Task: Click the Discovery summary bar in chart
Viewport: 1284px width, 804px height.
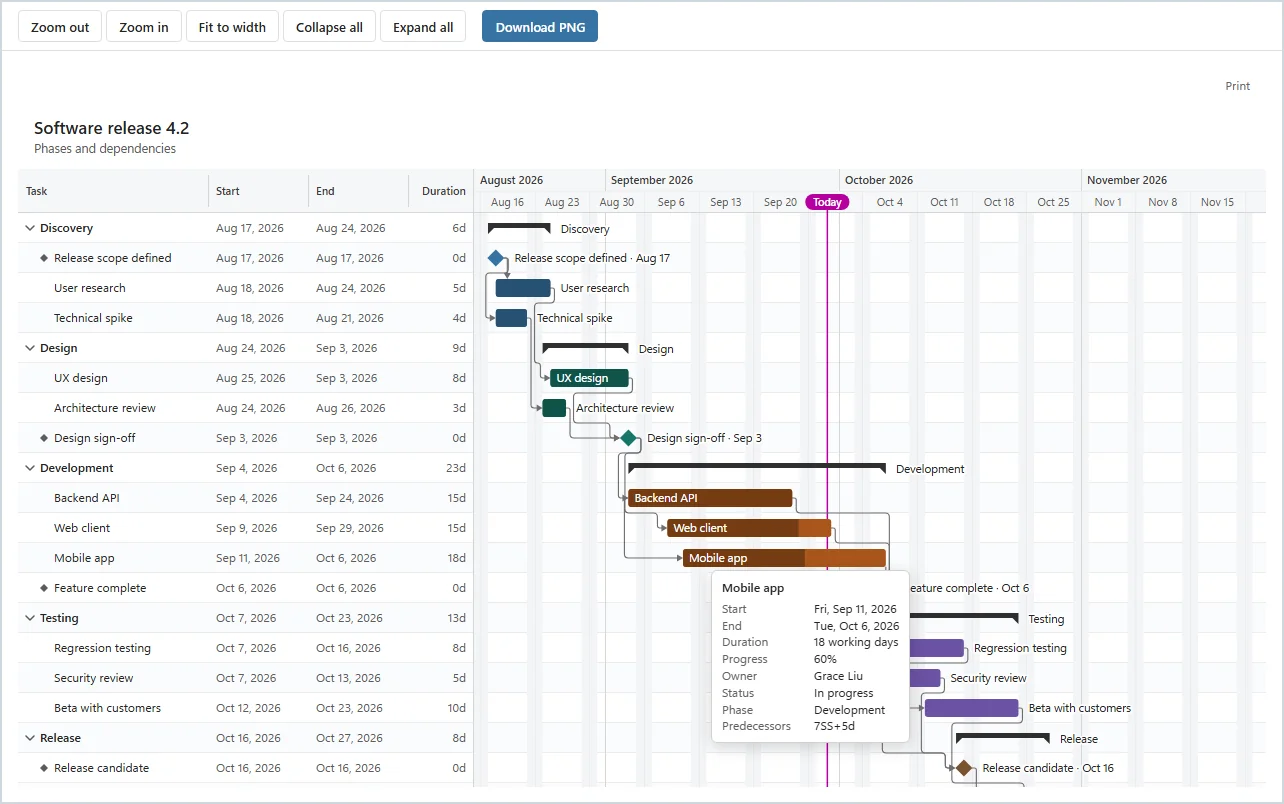Action: (519, 227)
